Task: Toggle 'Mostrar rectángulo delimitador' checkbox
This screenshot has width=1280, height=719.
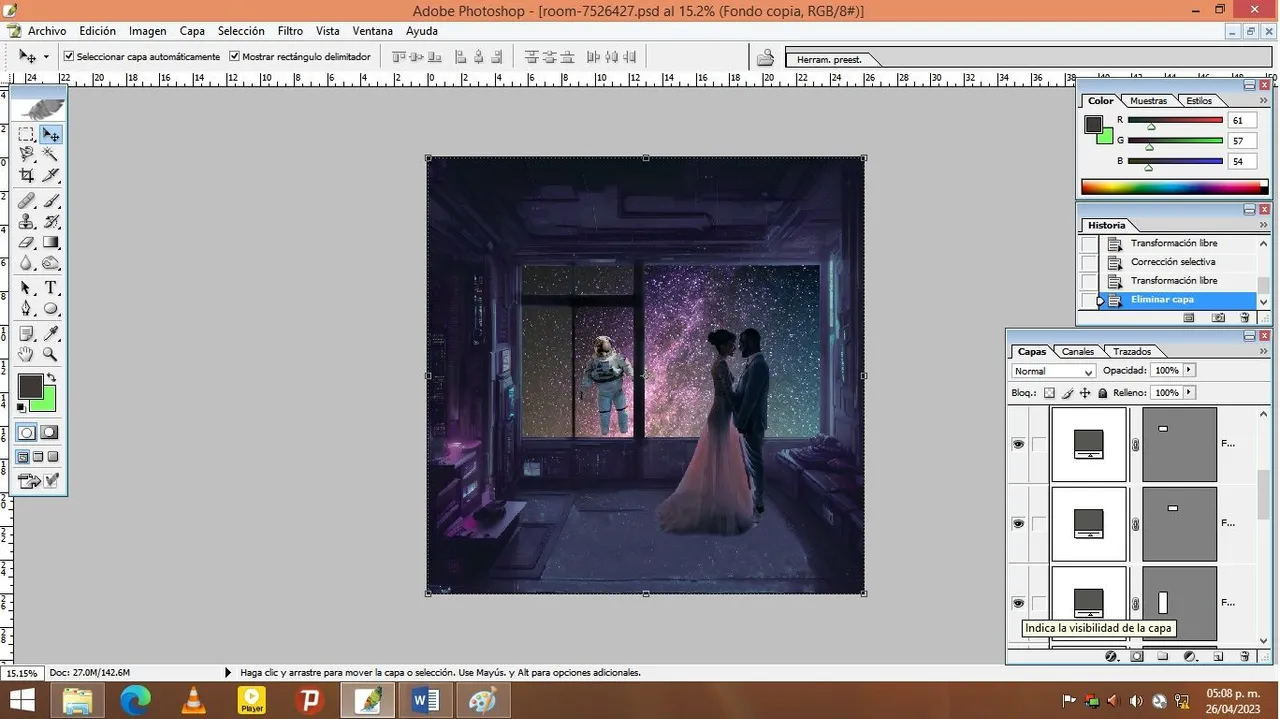Action: [235, 56]
